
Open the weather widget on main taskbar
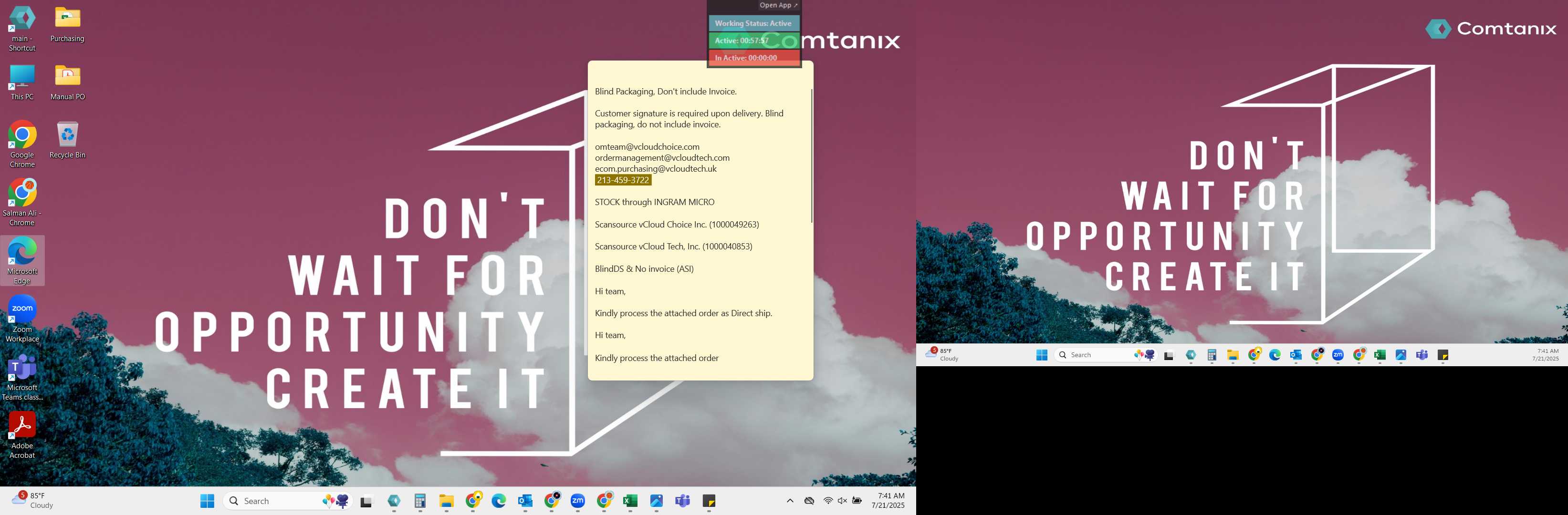pos(33,500)
